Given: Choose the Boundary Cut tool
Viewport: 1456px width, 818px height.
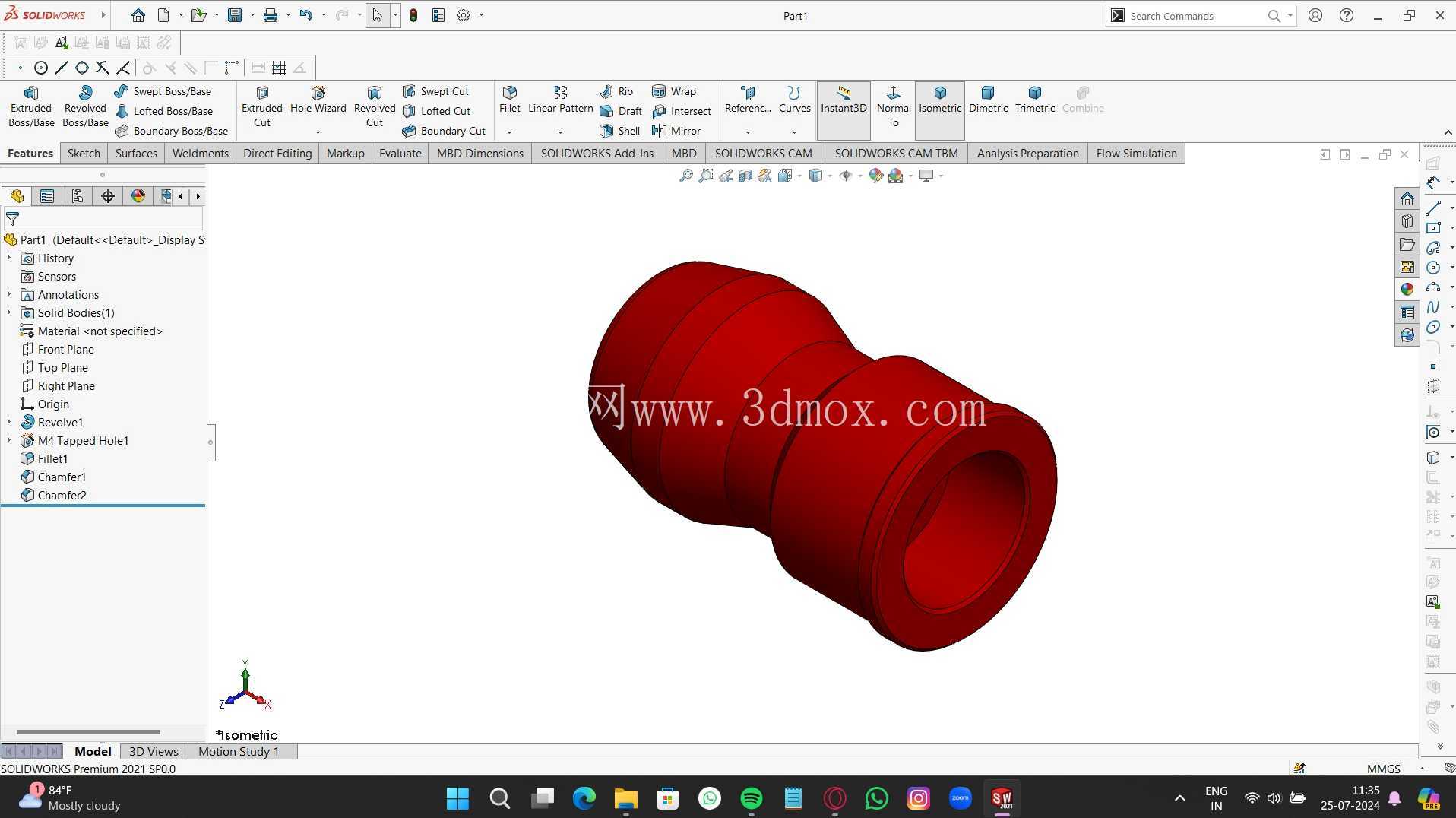Looking at the screenshot, I should pos(444,131).
